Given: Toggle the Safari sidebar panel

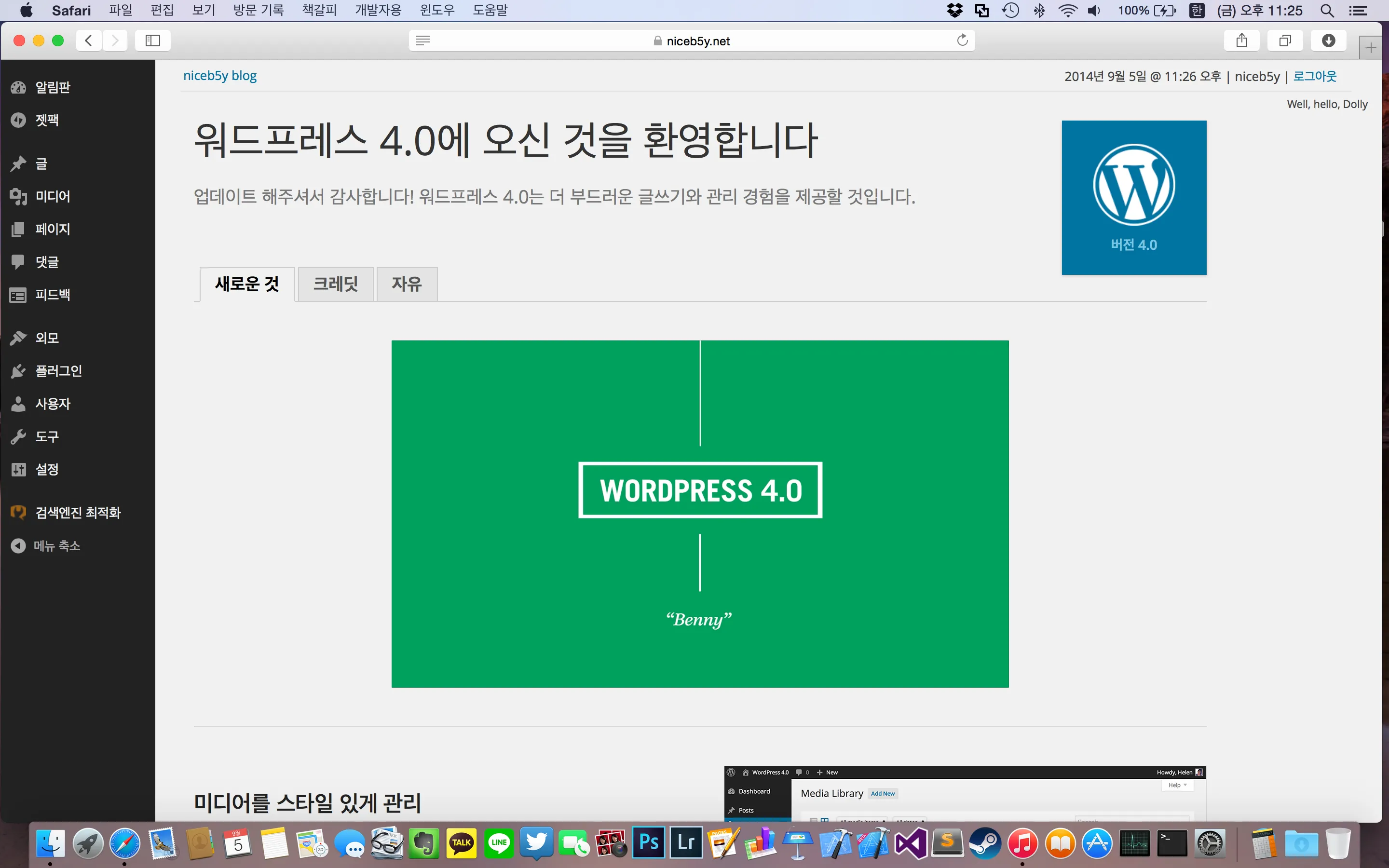Looking at the screenshot, I should coord(152,40).
